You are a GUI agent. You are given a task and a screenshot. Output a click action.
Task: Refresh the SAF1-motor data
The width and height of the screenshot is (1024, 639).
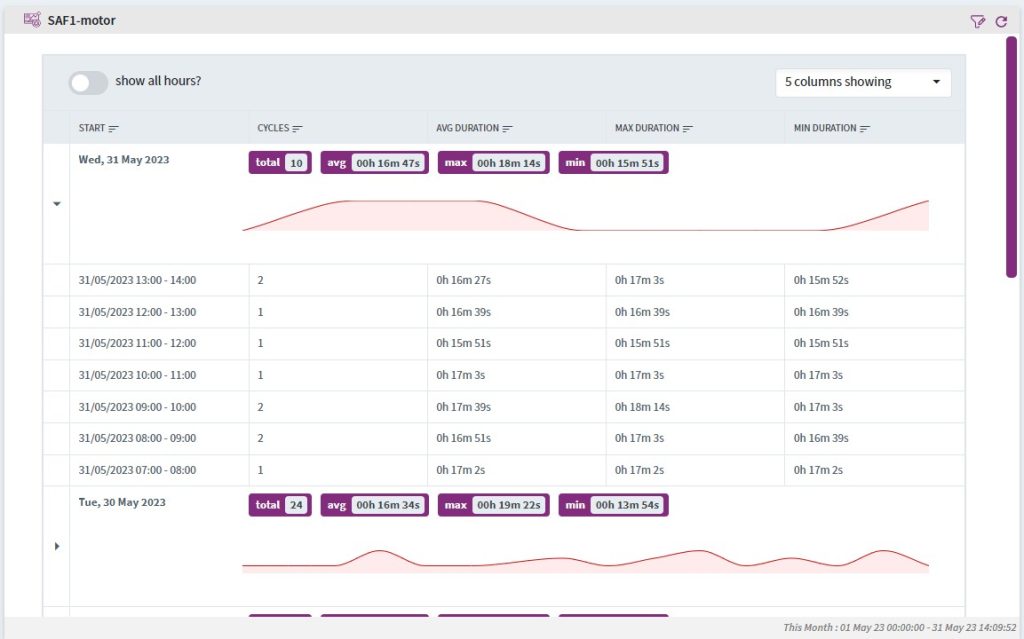1000,20
